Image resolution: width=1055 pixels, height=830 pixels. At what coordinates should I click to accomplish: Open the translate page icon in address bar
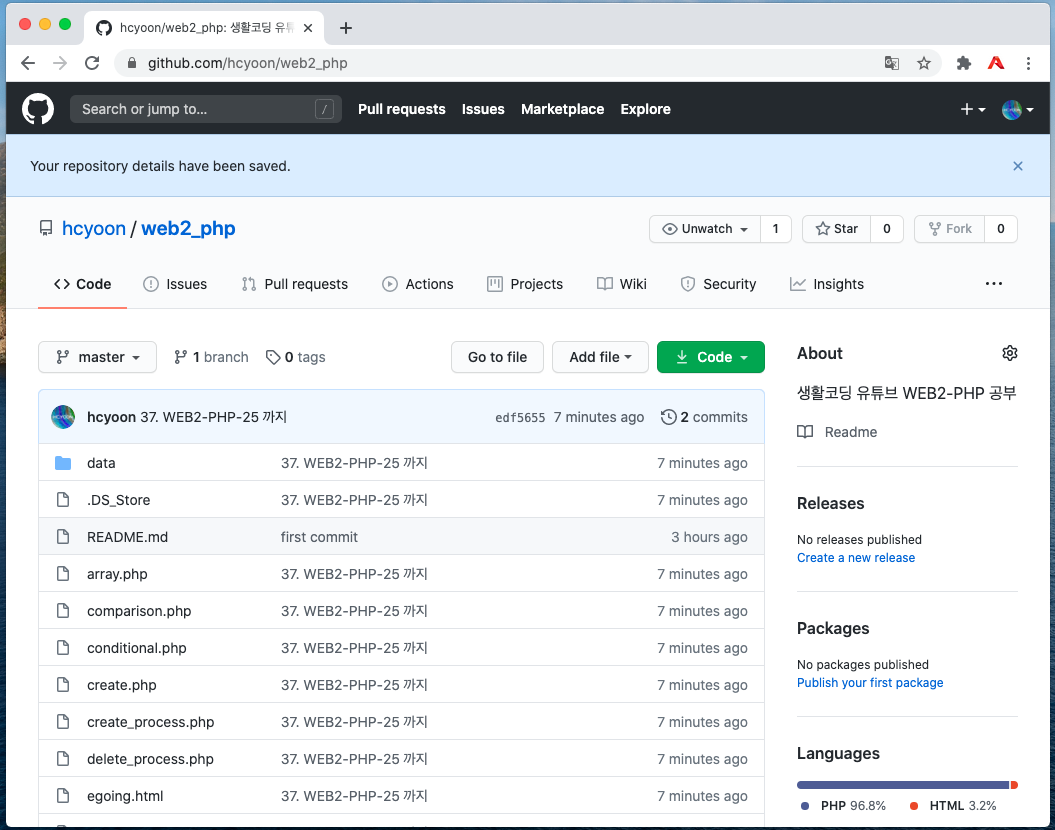892,63
